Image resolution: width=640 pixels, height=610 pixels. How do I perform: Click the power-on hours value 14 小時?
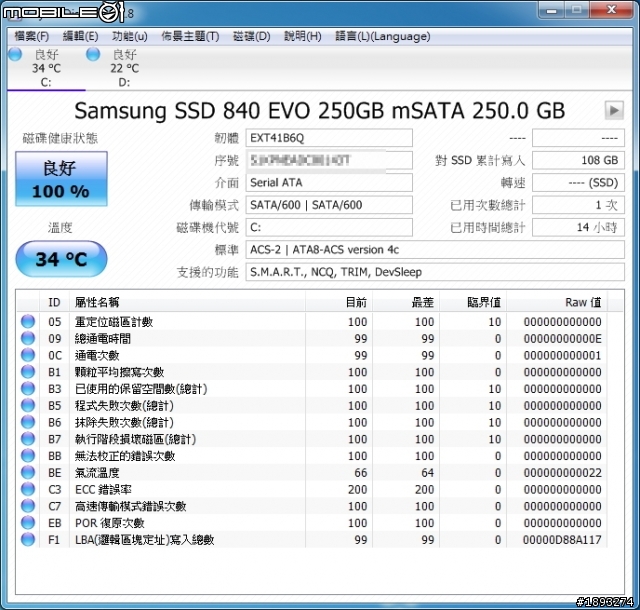pos(578,227)
